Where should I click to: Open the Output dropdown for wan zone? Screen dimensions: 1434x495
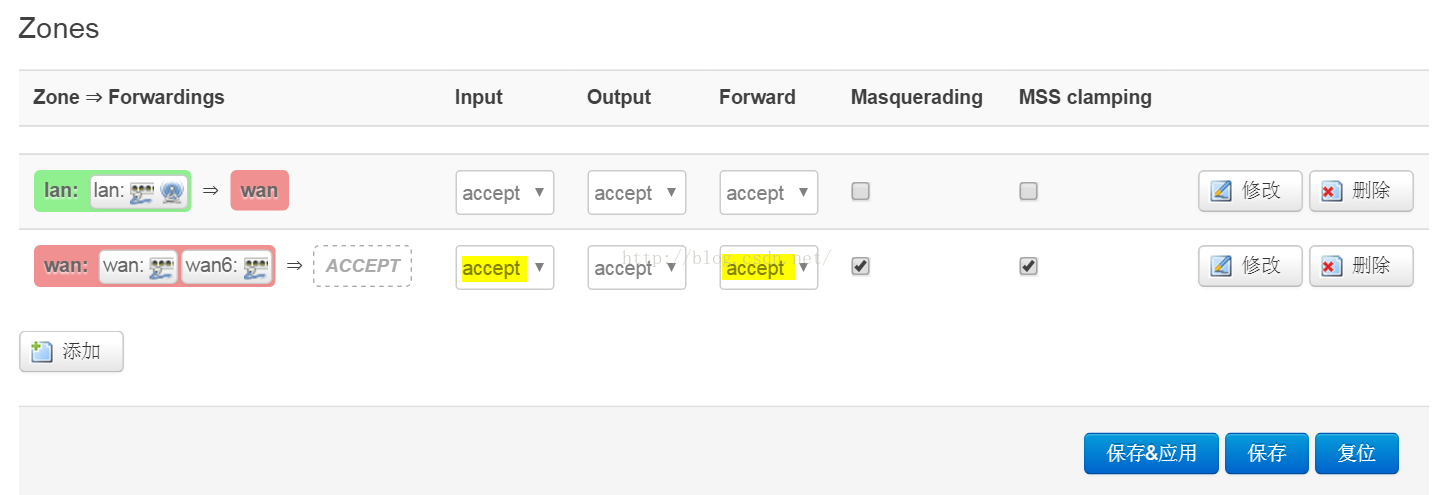(x=637, y=267)
